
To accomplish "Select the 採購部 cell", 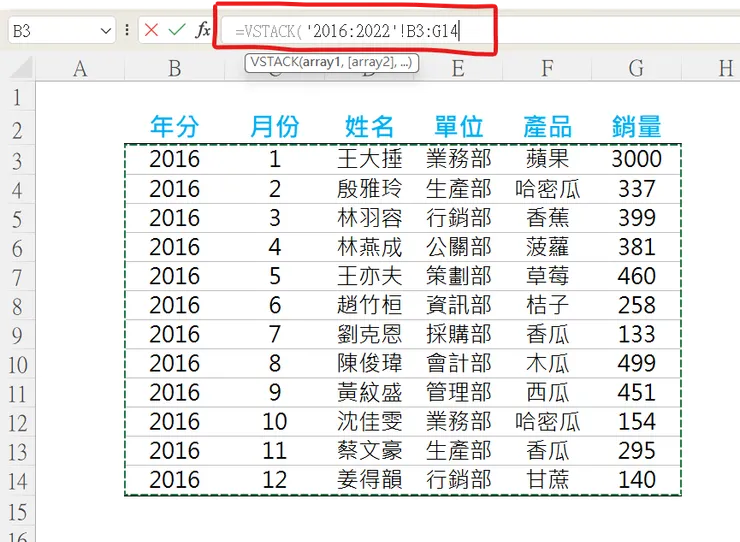I will click(x=458, y=334).
